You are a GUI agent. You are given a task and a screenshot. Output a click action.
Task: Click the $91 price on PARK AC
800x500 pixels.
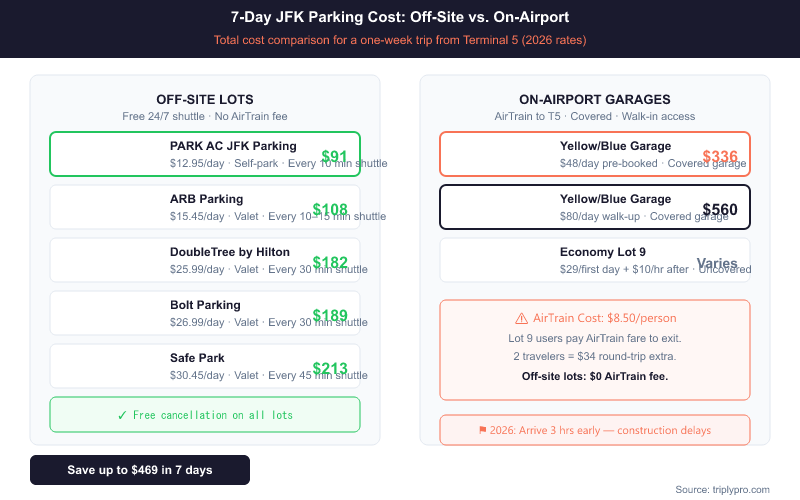334,157
